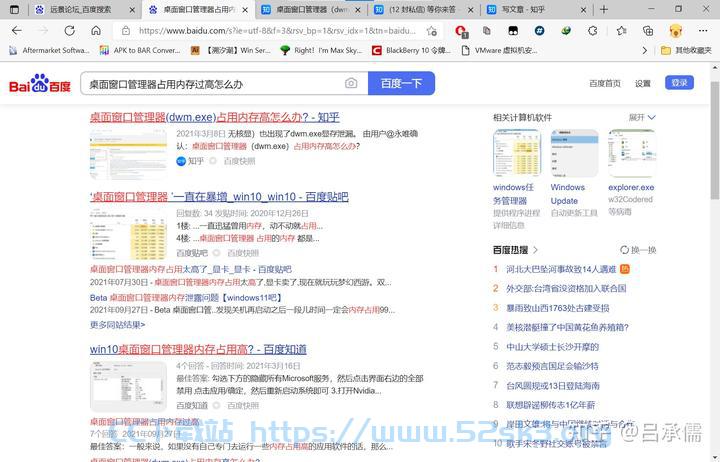Open hot search 河北大巴坠河事故致14人遇难
This screenshot has height=462, width=720.
tap(561, 269)
